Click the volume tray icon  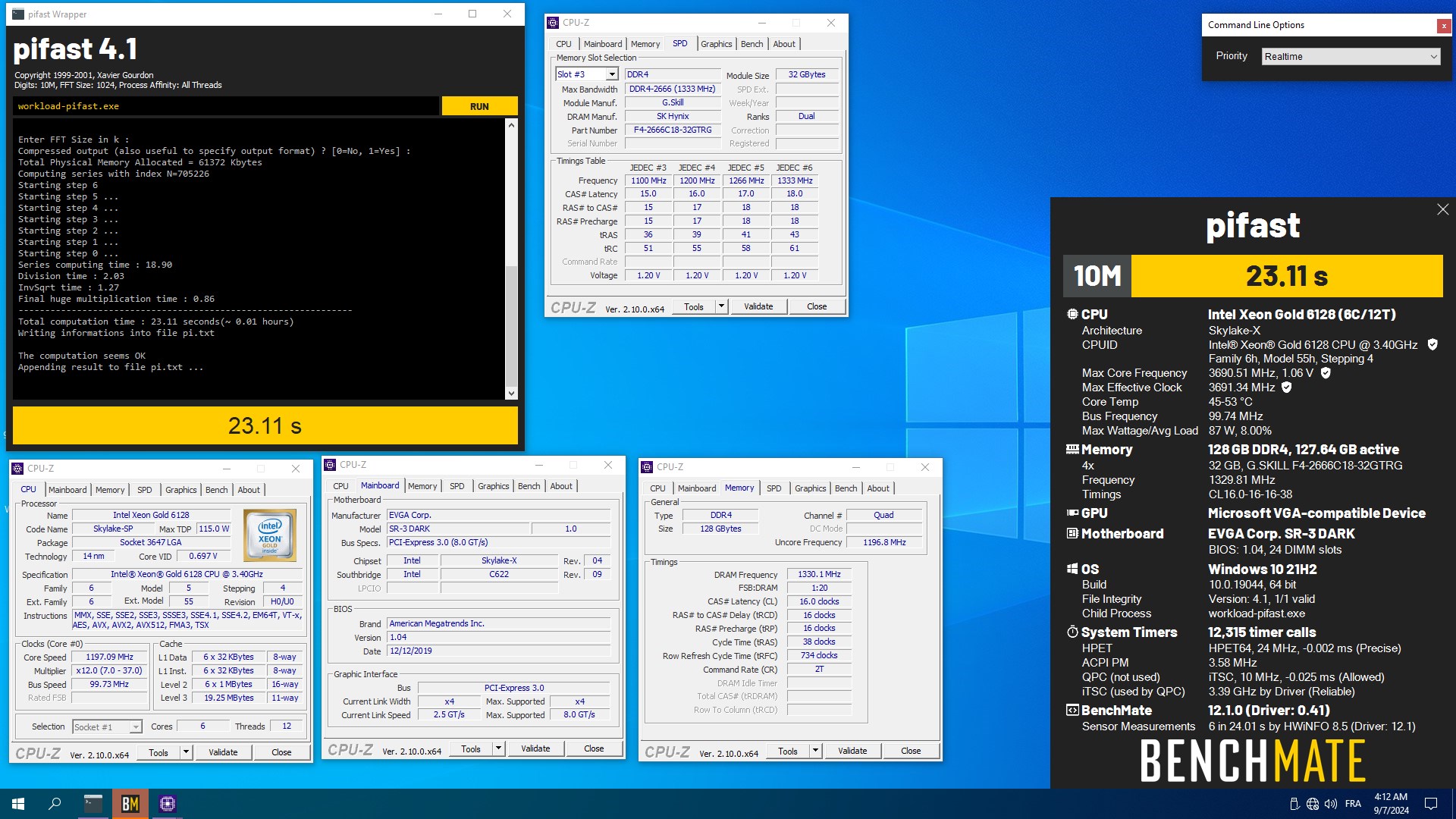coord(1331,804)
